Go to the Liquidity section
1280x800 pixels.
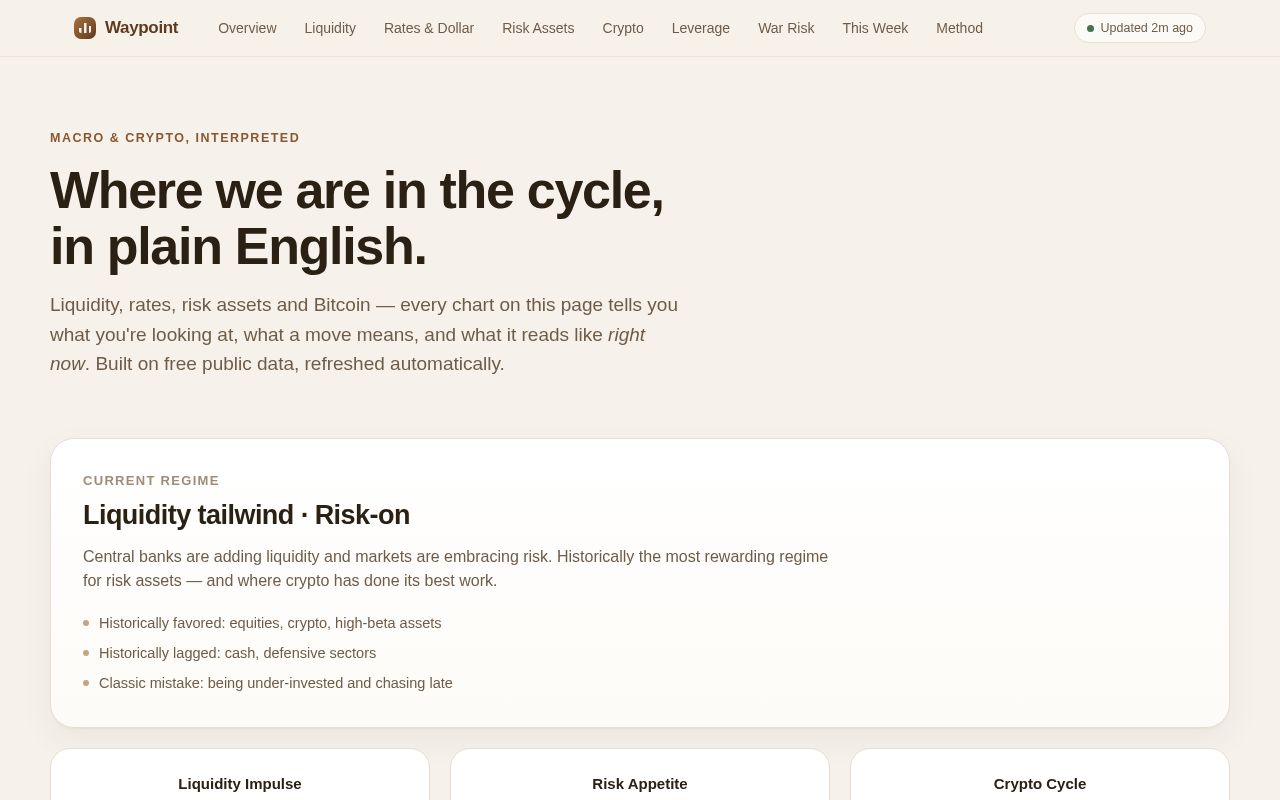[330, 28]
